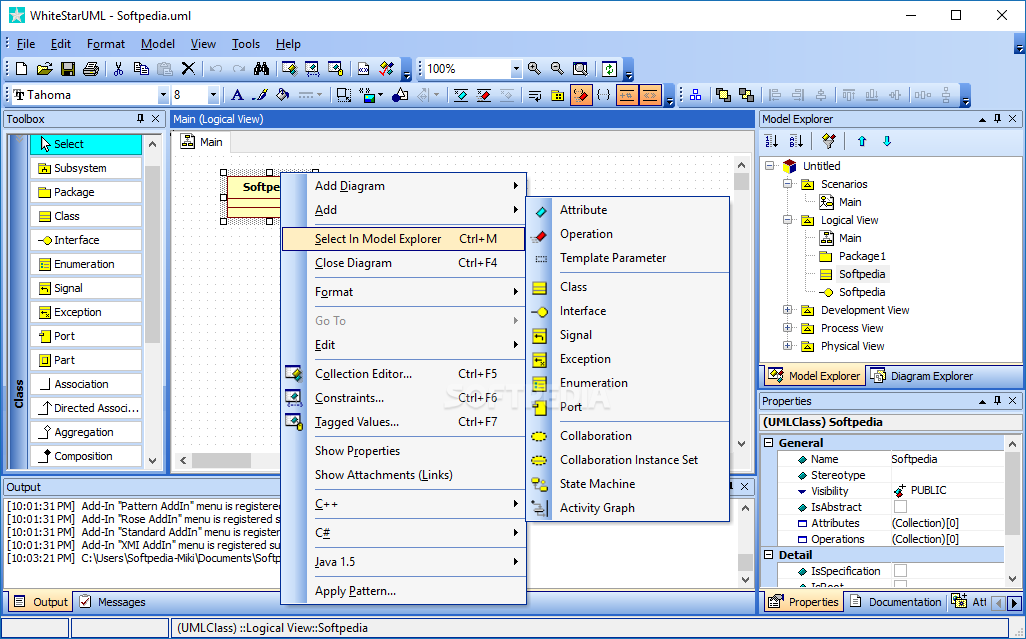Image resolution: width=1026 pixels, height=639 pixels.
Task: Open the 100% zoom level dropdown
Action: [516, 69]
